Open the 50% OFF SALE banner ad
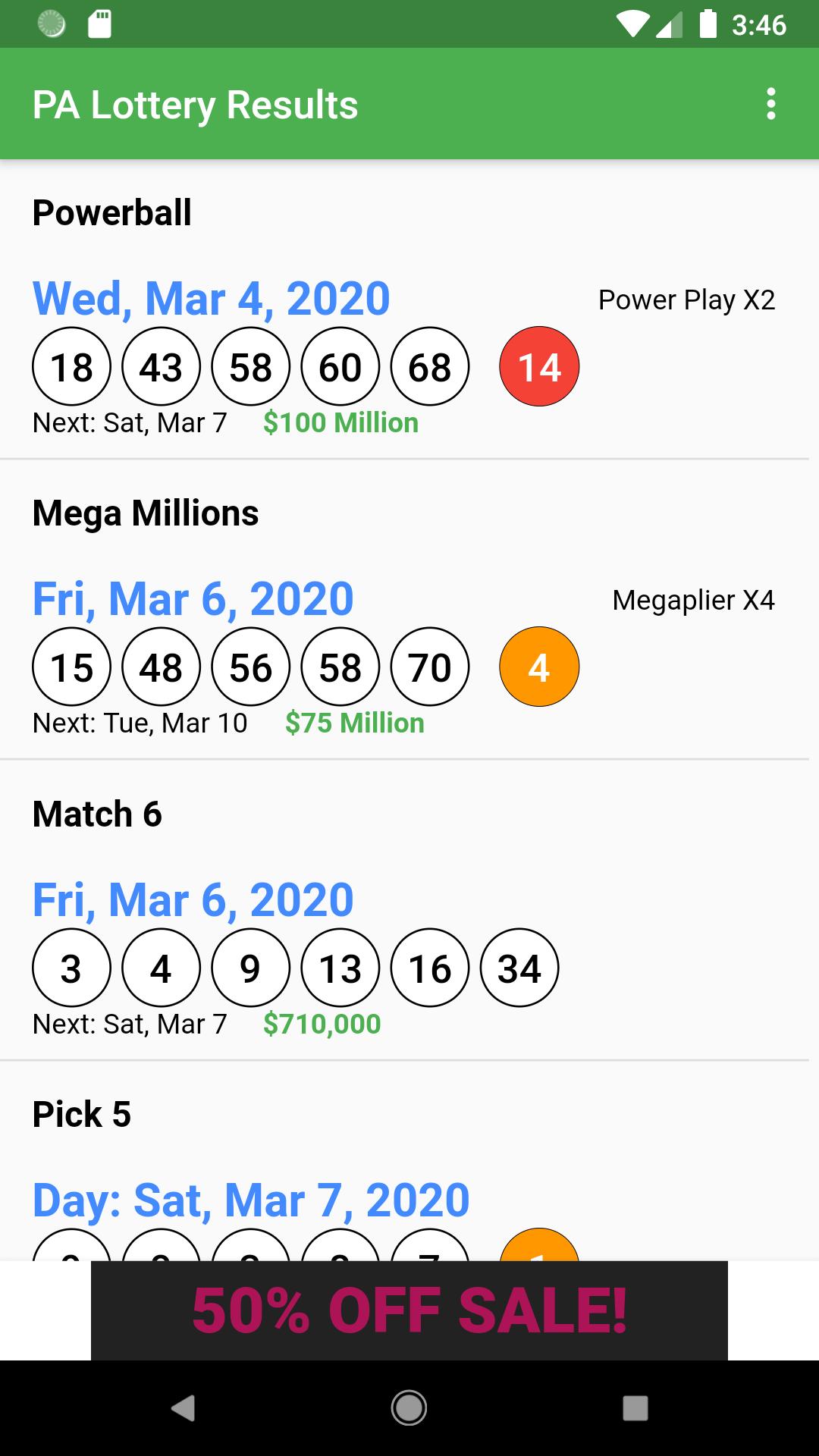The height and width of the screenshot is (1456, 819). point(409,1310)
